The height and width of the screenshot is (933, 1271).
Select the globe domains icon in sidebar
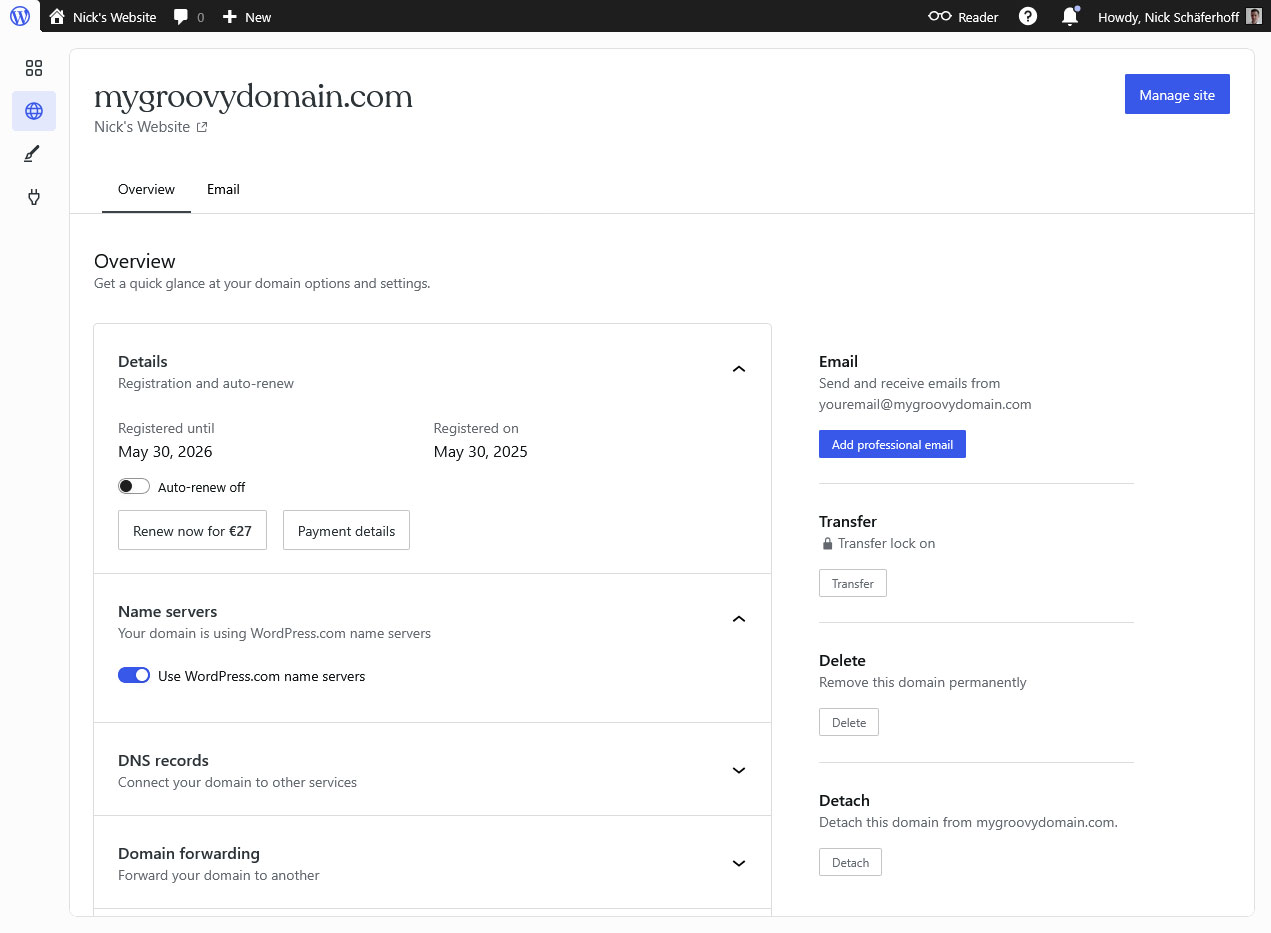click(33, 111)
